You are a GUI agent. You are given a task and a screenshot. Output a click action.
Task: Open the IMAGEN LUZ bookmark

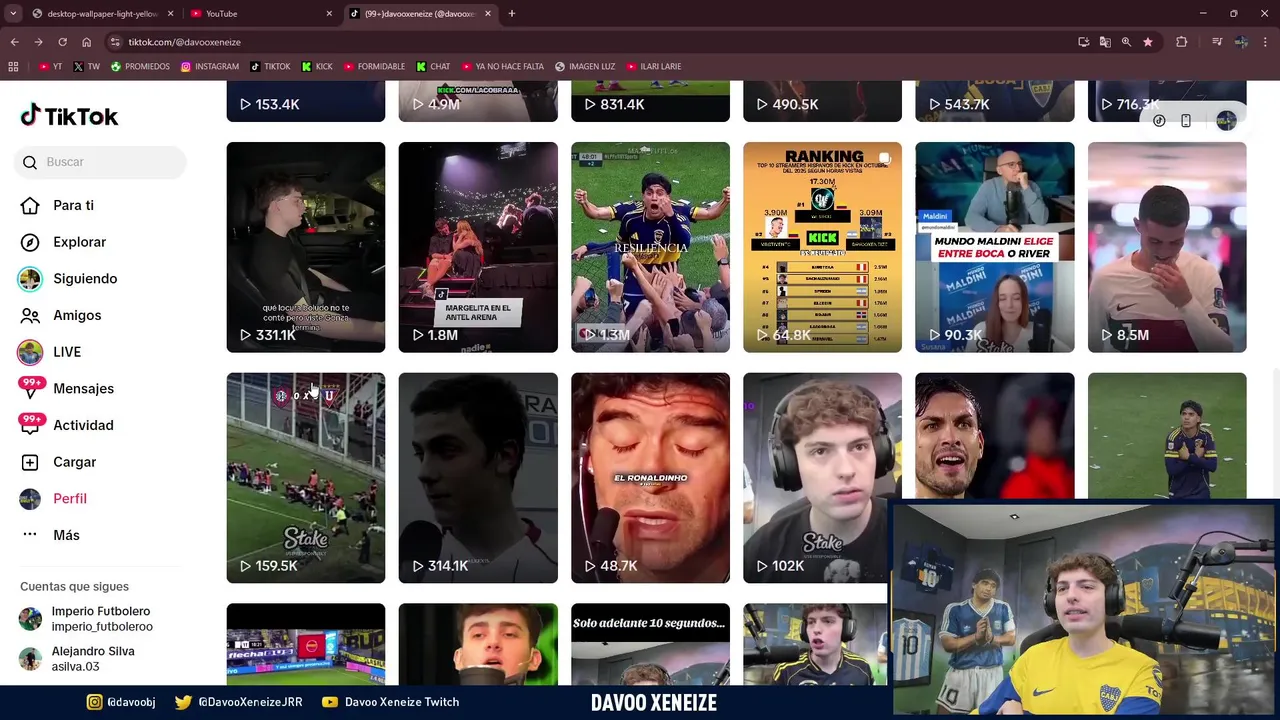585,66
